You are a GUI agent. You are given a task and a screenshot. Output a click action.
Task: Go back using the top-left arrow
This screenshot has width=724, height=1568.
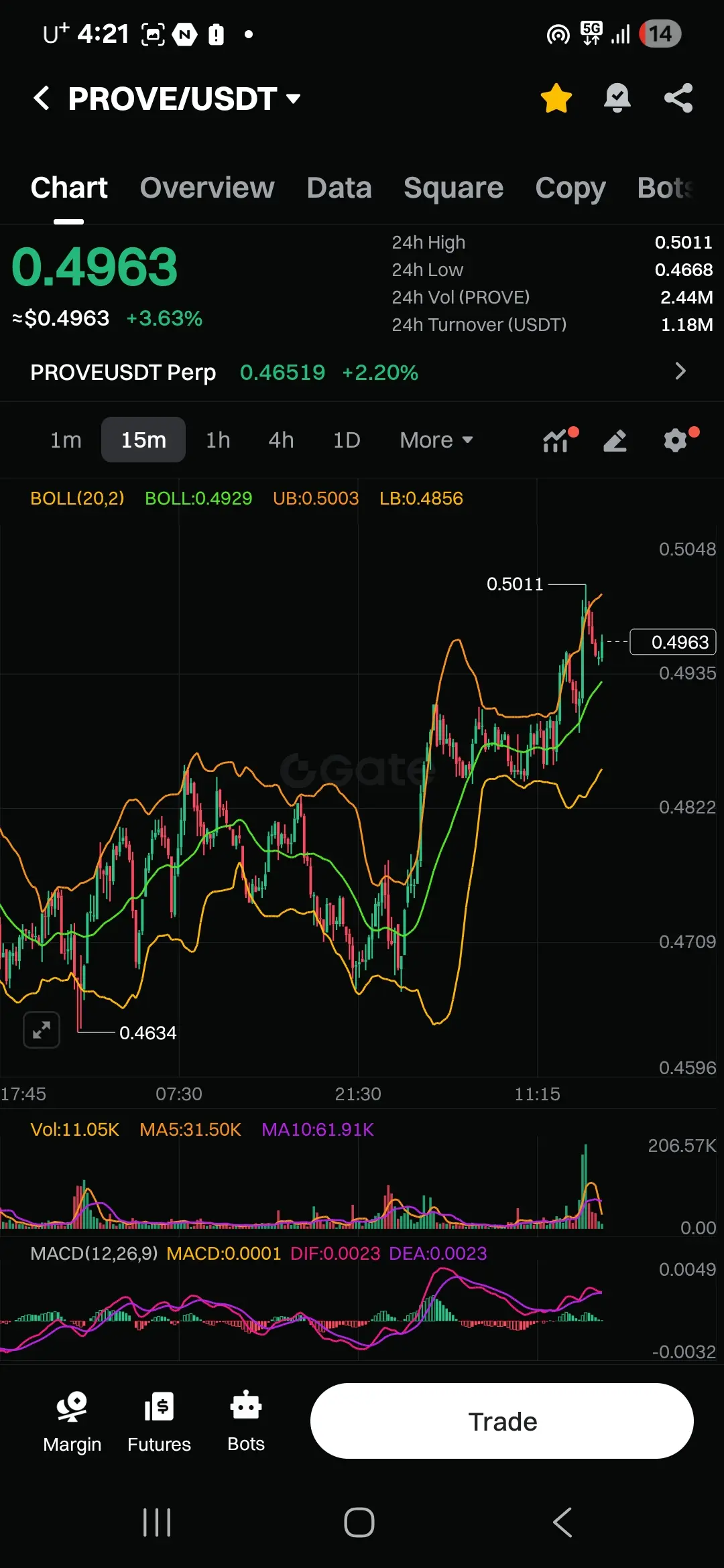(x=42, y=99)
